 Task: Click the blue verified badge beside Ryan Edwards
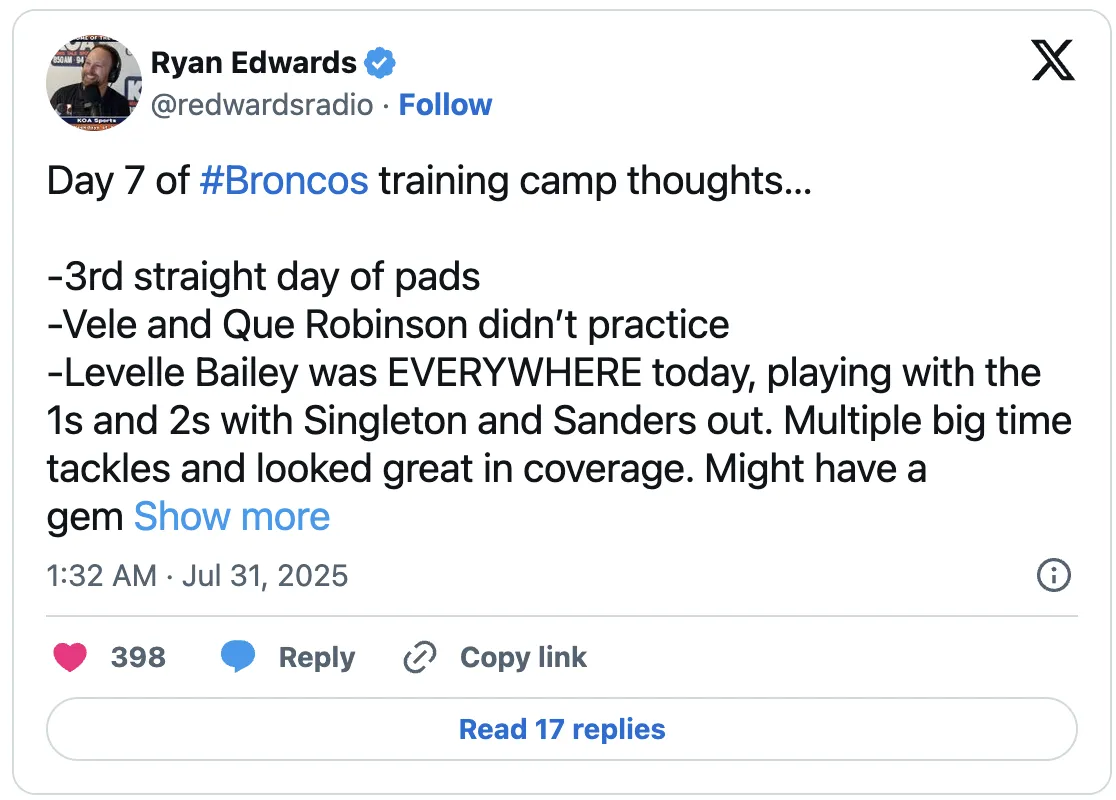point(380,63)
